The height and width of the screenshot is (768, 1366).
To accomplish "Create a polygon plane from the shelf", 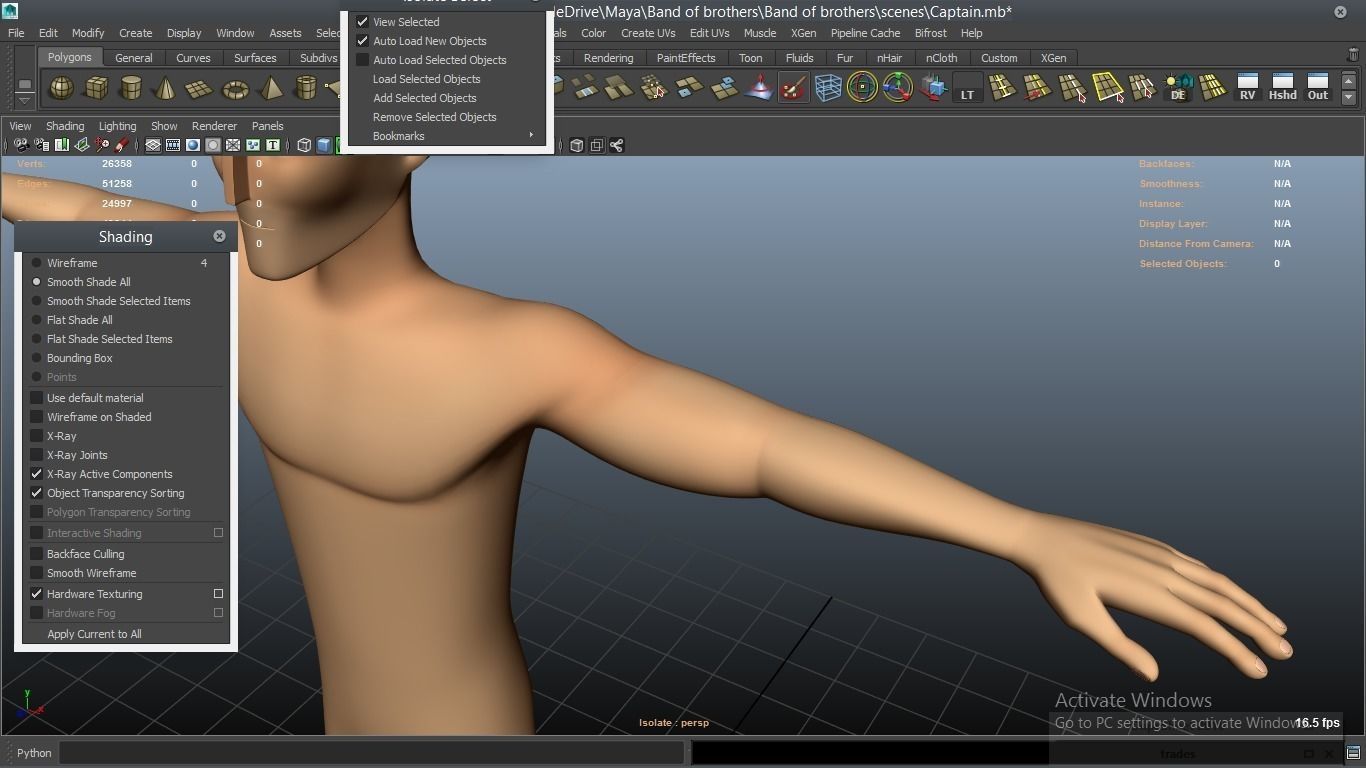I will click(200, 89).
